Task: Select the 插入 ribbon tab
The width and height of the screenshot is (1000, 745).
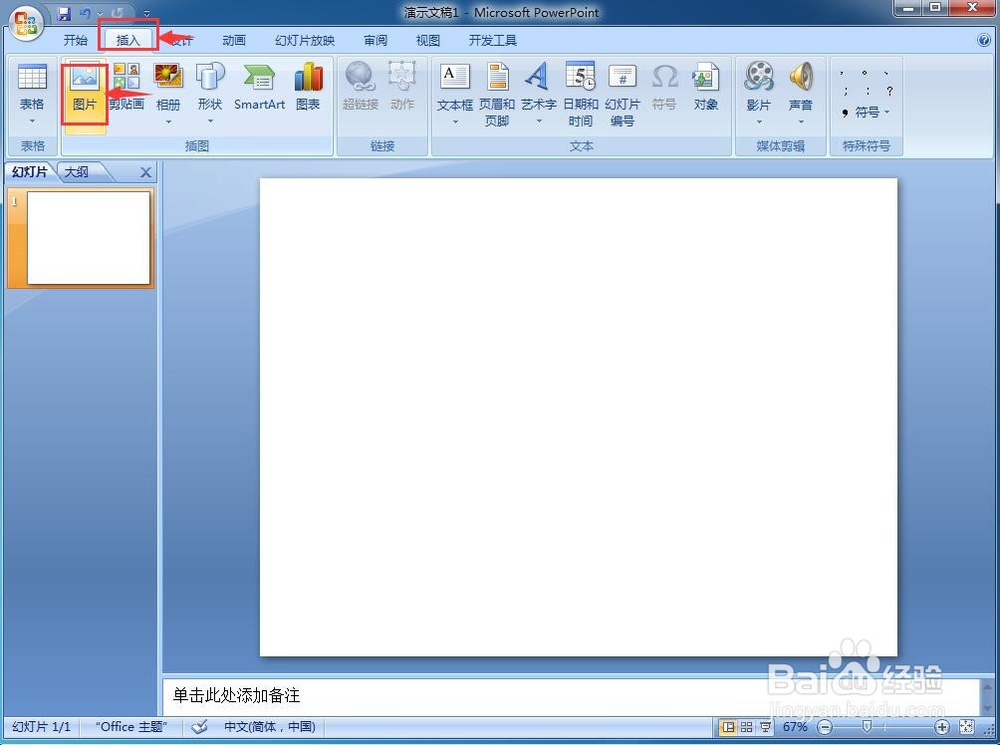Action: (128, 40)
